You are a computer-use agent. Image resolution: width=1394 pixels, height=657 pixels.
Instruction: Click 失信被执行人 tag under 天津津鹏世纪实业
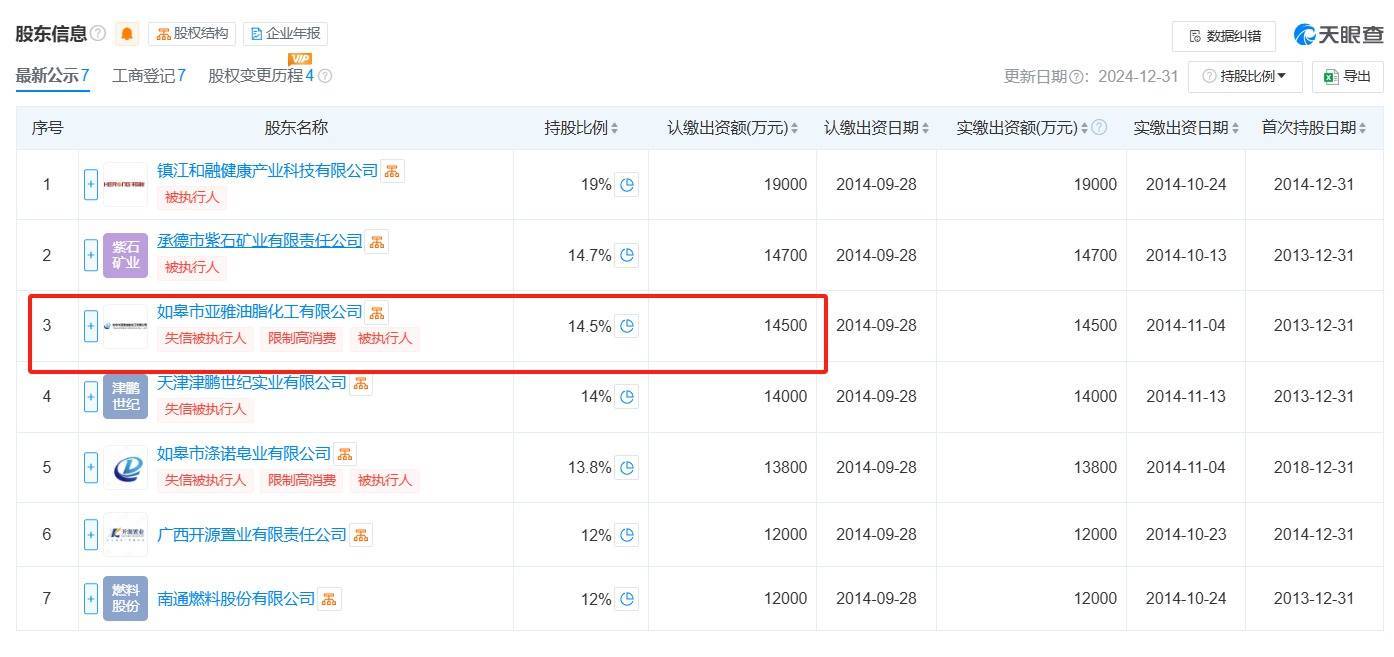click(x=206, y=409)
